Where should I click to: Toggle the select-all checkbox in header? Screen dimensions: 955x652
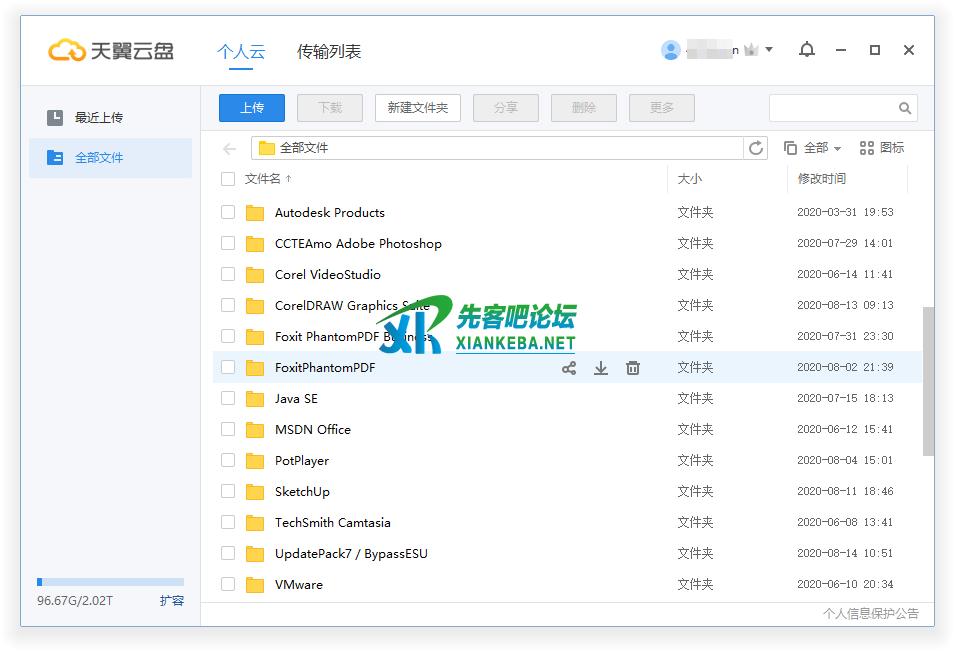pyautogui.click(x=228, y=179)
